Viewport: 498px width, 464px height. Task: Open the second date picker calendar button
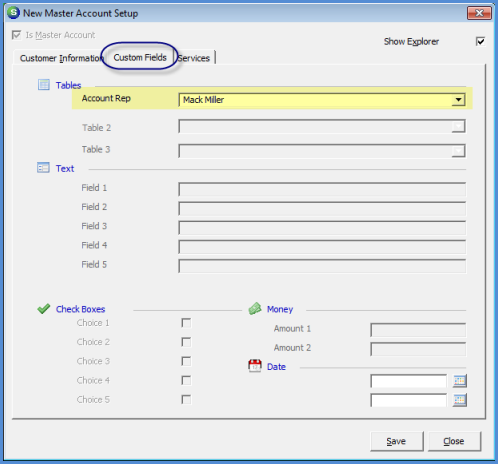(460, 400)
